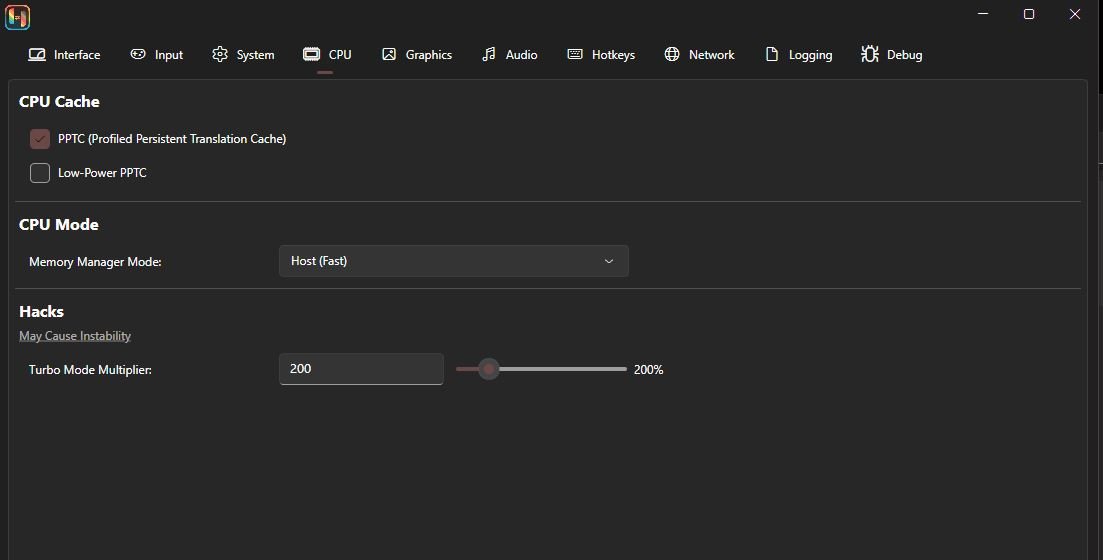
Task: Click the Network tab globe icon
Action: pos(672,54)
